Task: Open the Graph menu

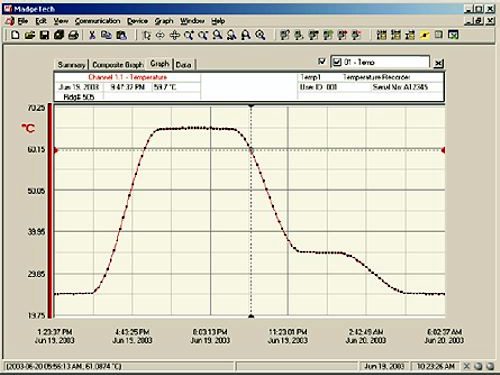Action: point(164,21)
